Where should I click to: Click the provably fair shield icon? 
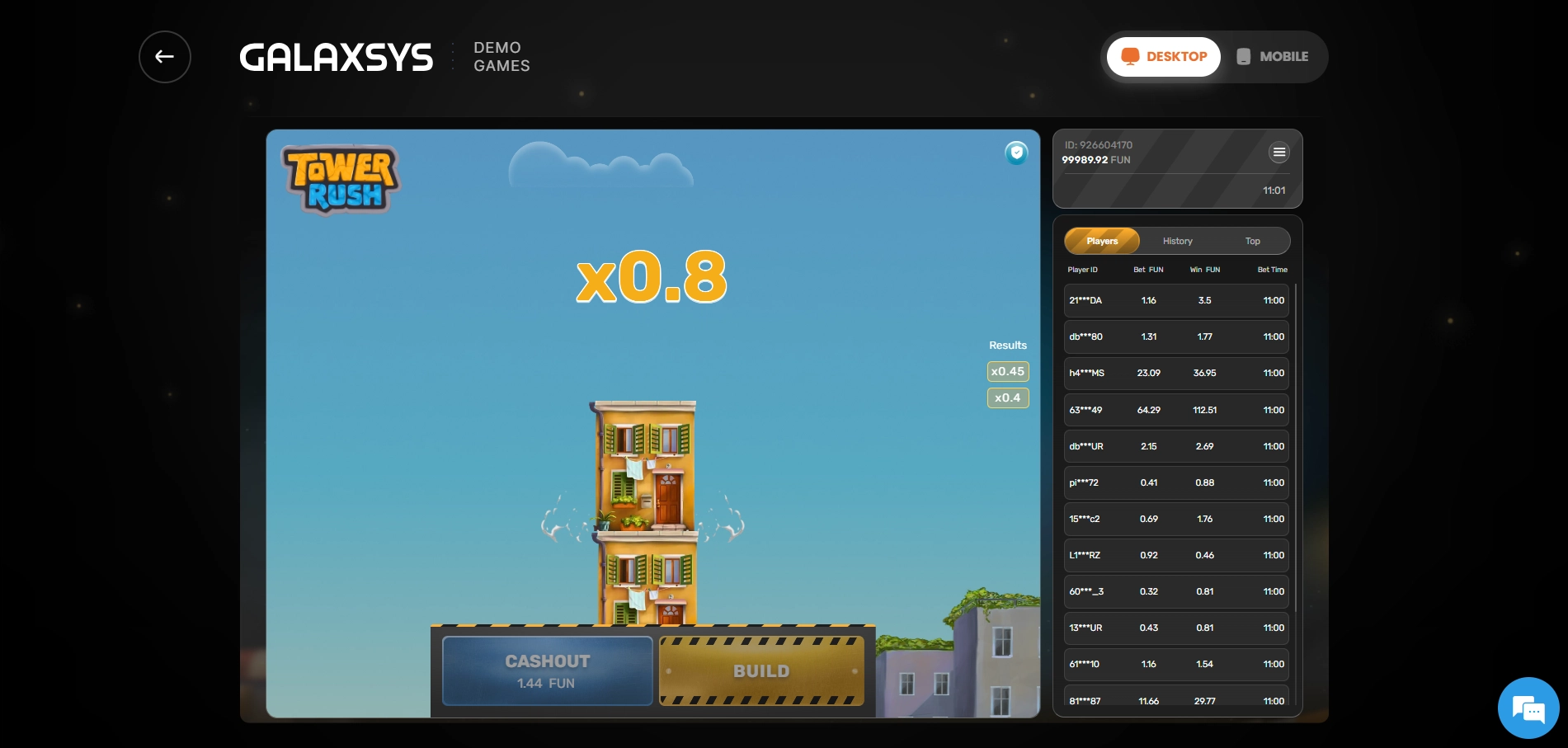1016,153
